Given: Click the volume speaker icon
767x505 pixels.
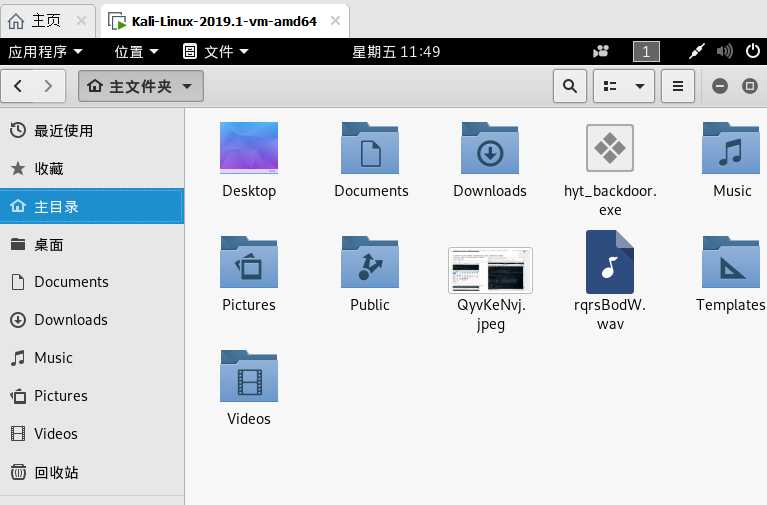Looking at the screenshot, I should pyautogui.click(x=724, y=51).
